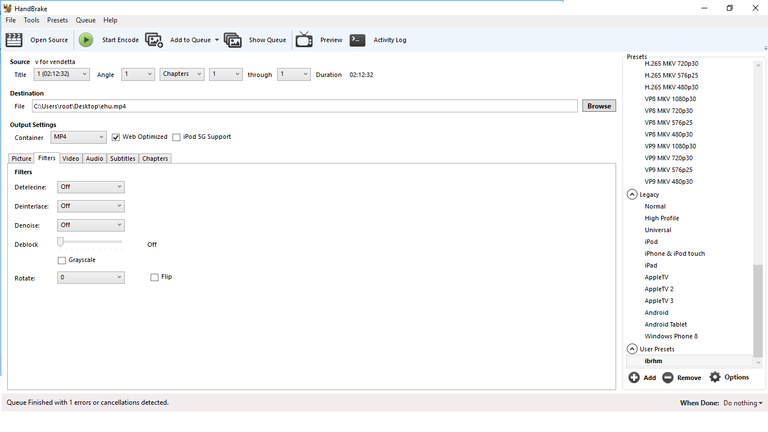Select the Windows Phone 8 preset
This screenshot has height=432, width=768.
click(x=671, y=336)
